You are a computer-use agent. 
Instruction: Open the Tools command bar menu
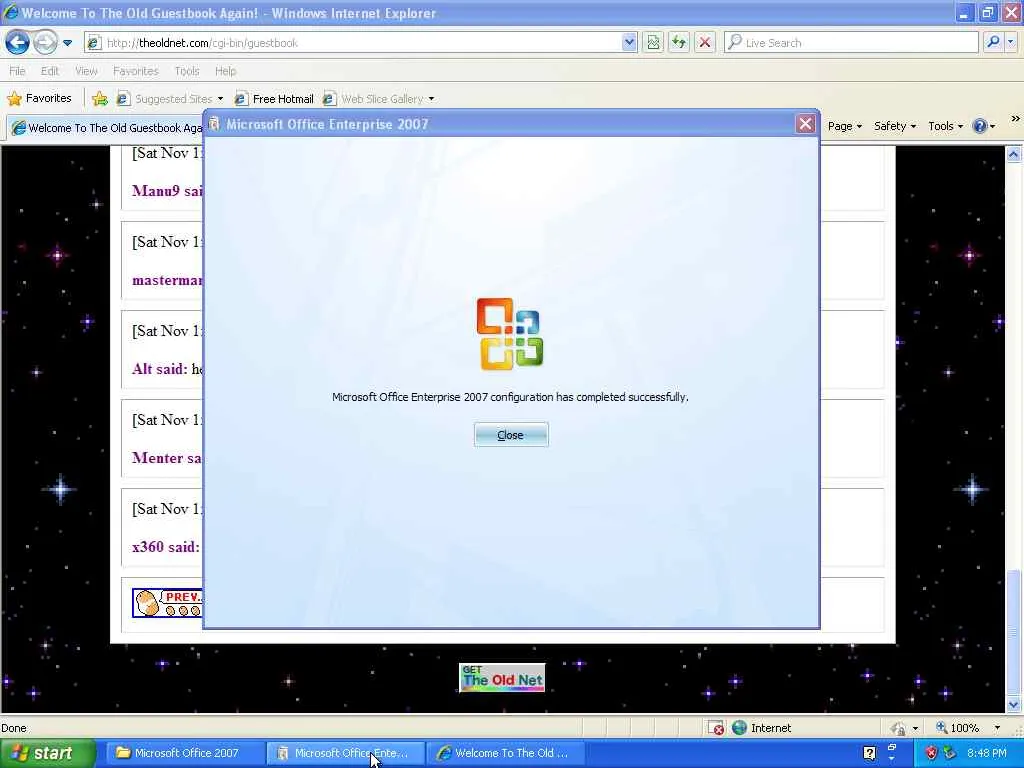(x=946, y=126)
